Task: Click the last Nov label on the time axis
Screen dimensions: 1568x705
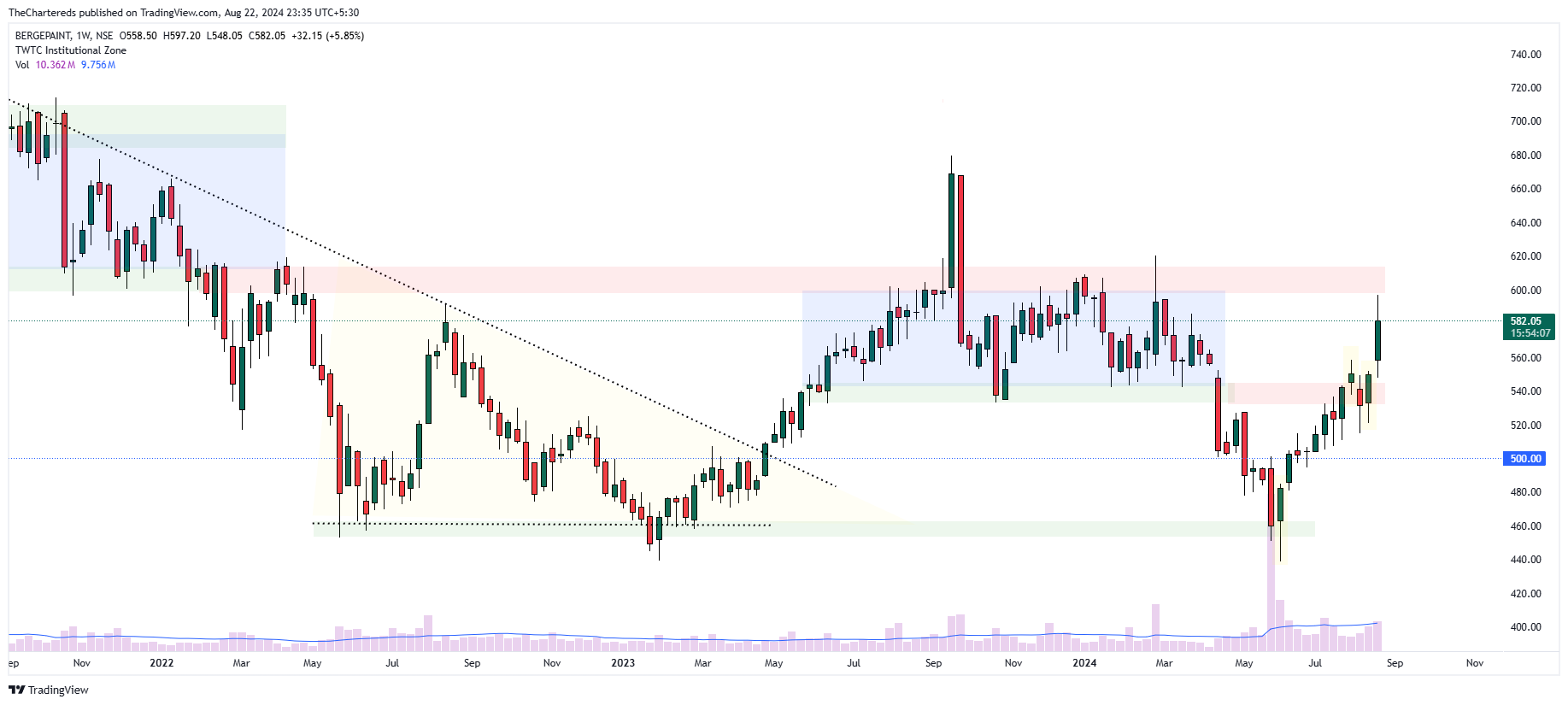Action: [x=1475, y=663]
